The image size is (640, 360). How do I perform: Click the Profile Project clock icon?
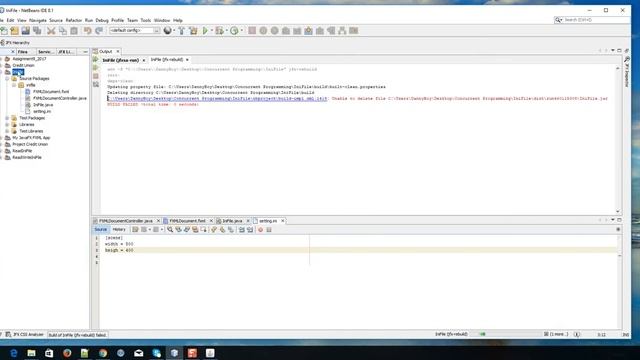coord(234,31)
